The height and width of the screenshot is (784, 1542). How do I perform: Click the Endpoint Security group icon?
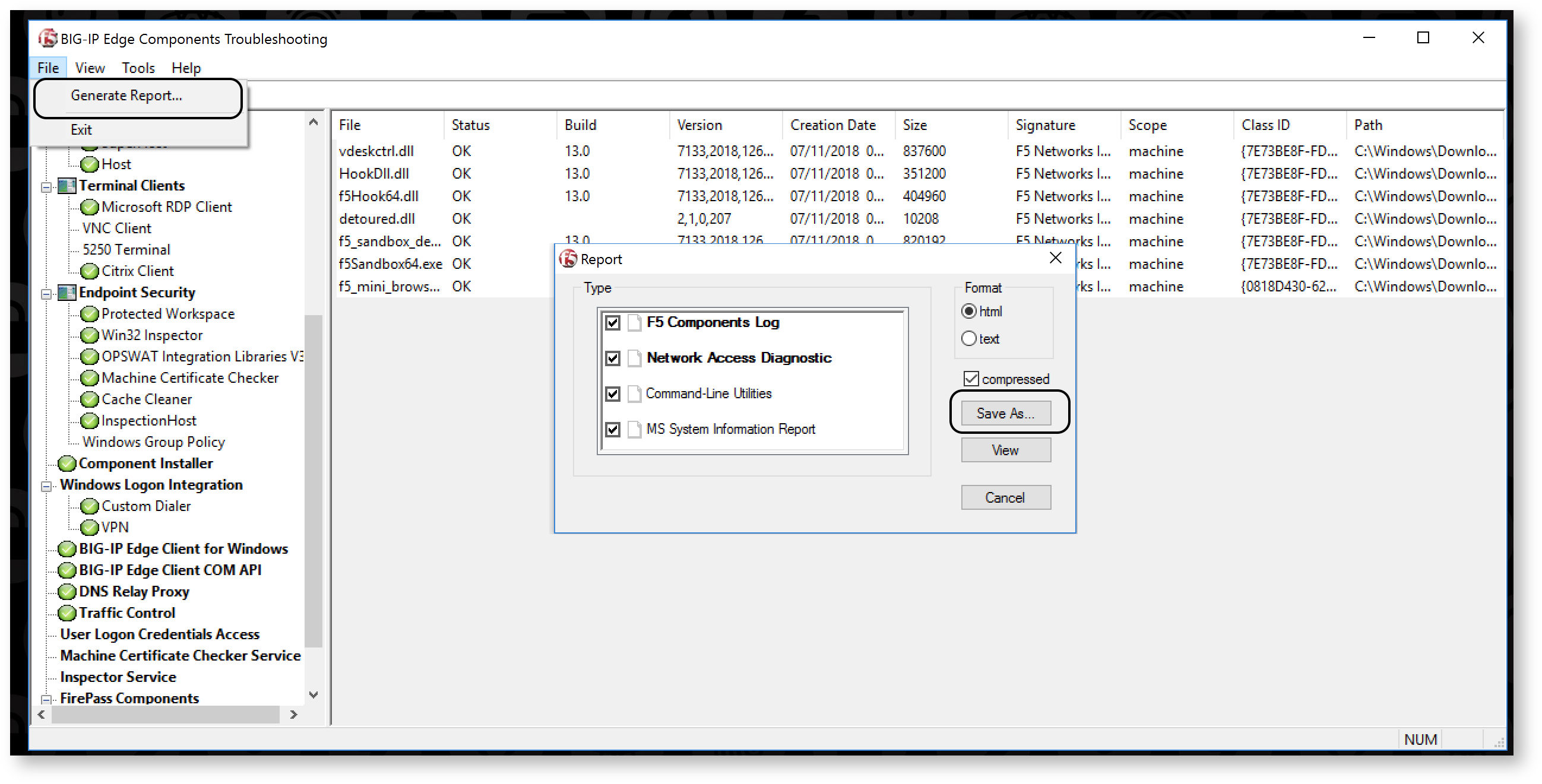(x=67, y=293)
